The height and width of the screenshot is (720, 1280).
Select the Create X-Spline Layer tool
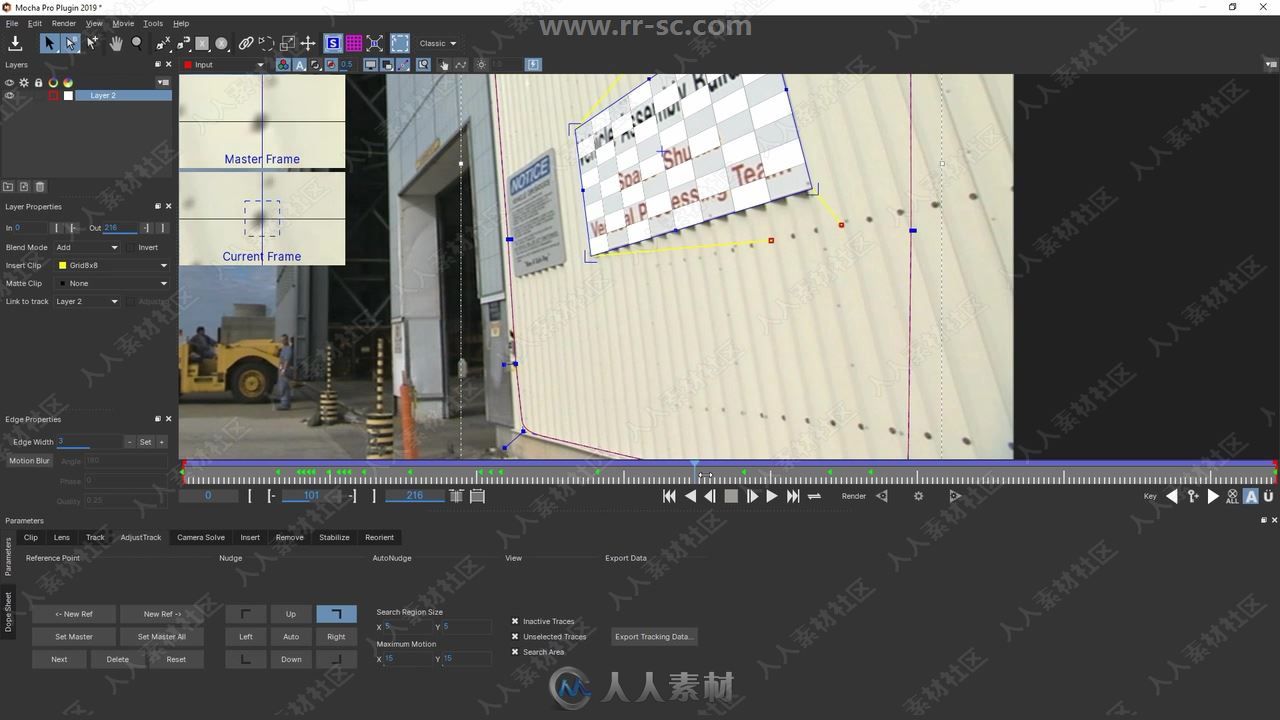[163, 43]
